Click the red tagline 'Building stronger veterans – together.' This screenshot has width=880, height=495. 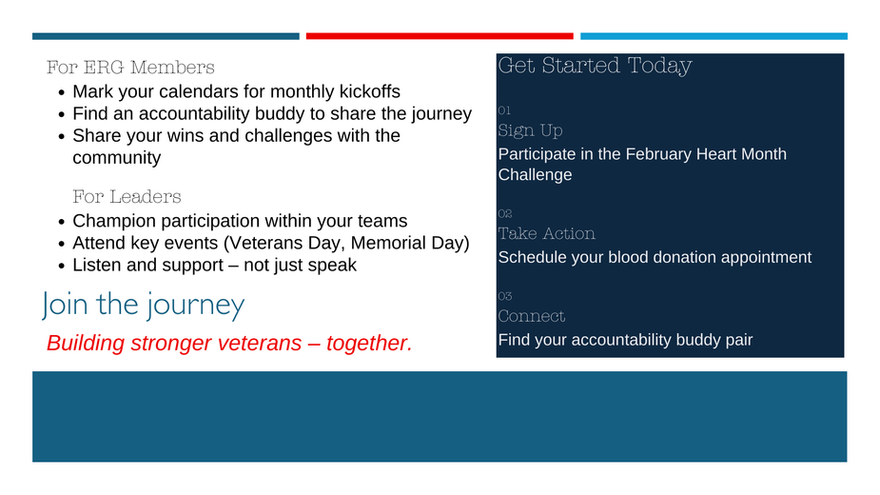[229, 343]
